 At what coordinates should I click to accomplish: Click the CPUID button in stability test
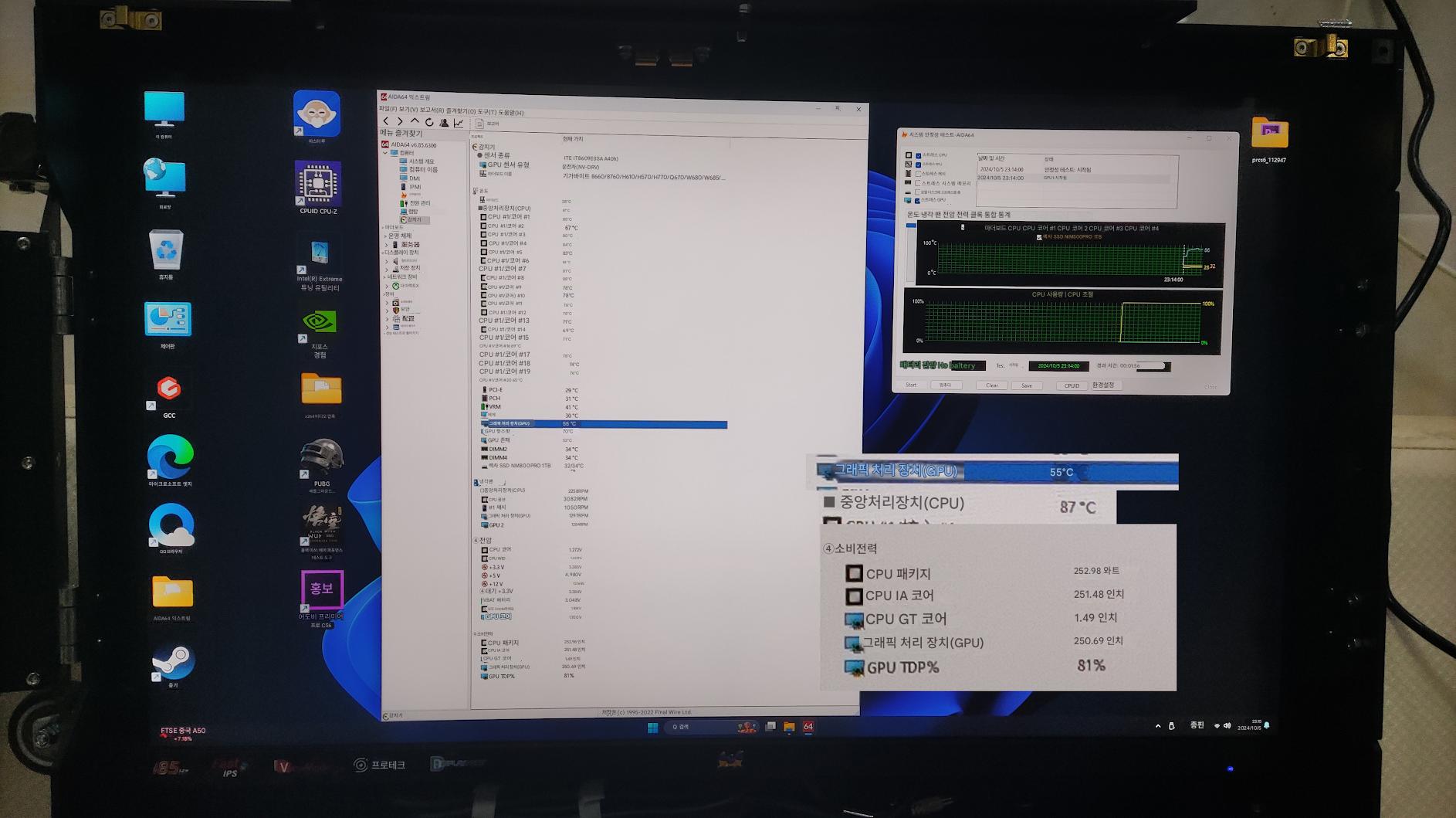1071,385
